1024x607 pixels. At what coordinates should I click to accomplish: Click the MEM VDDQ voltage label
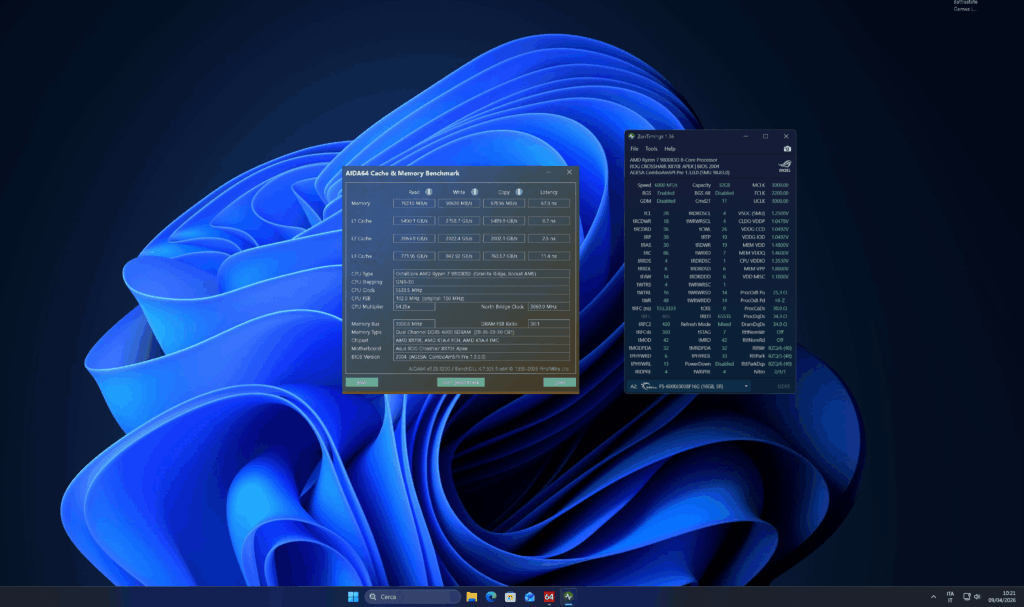[x=752, y=253]
